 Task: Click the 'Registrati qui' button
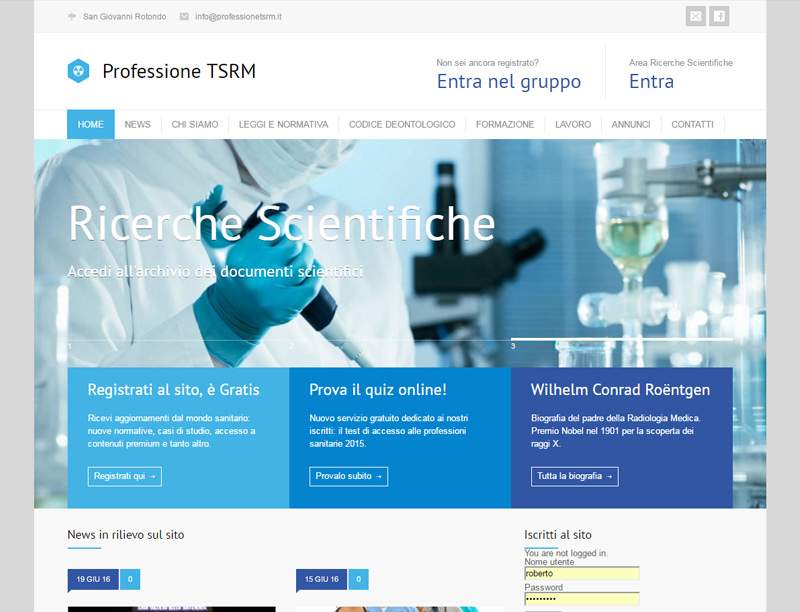point(124,476)
